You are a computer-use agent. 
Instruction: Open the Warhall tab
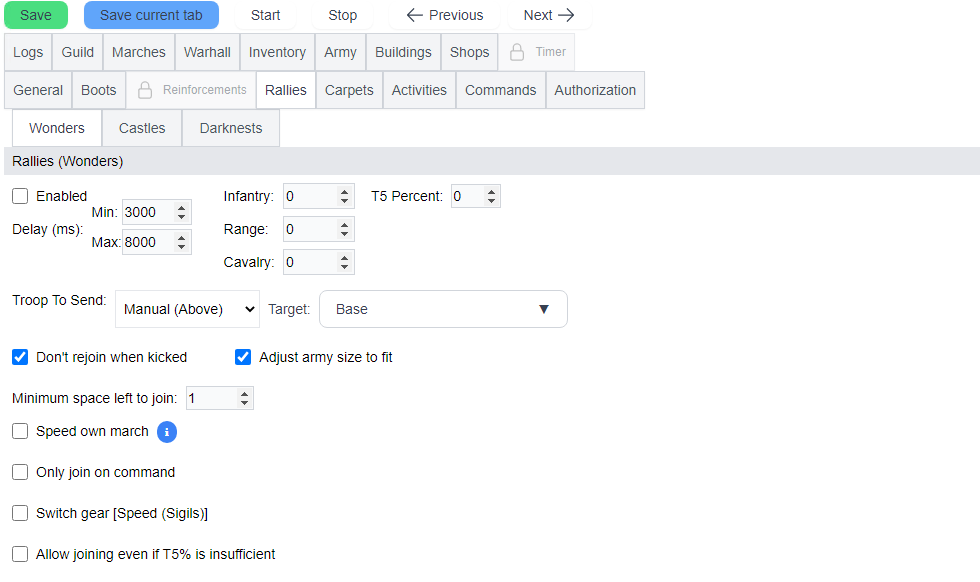(207, 52)
